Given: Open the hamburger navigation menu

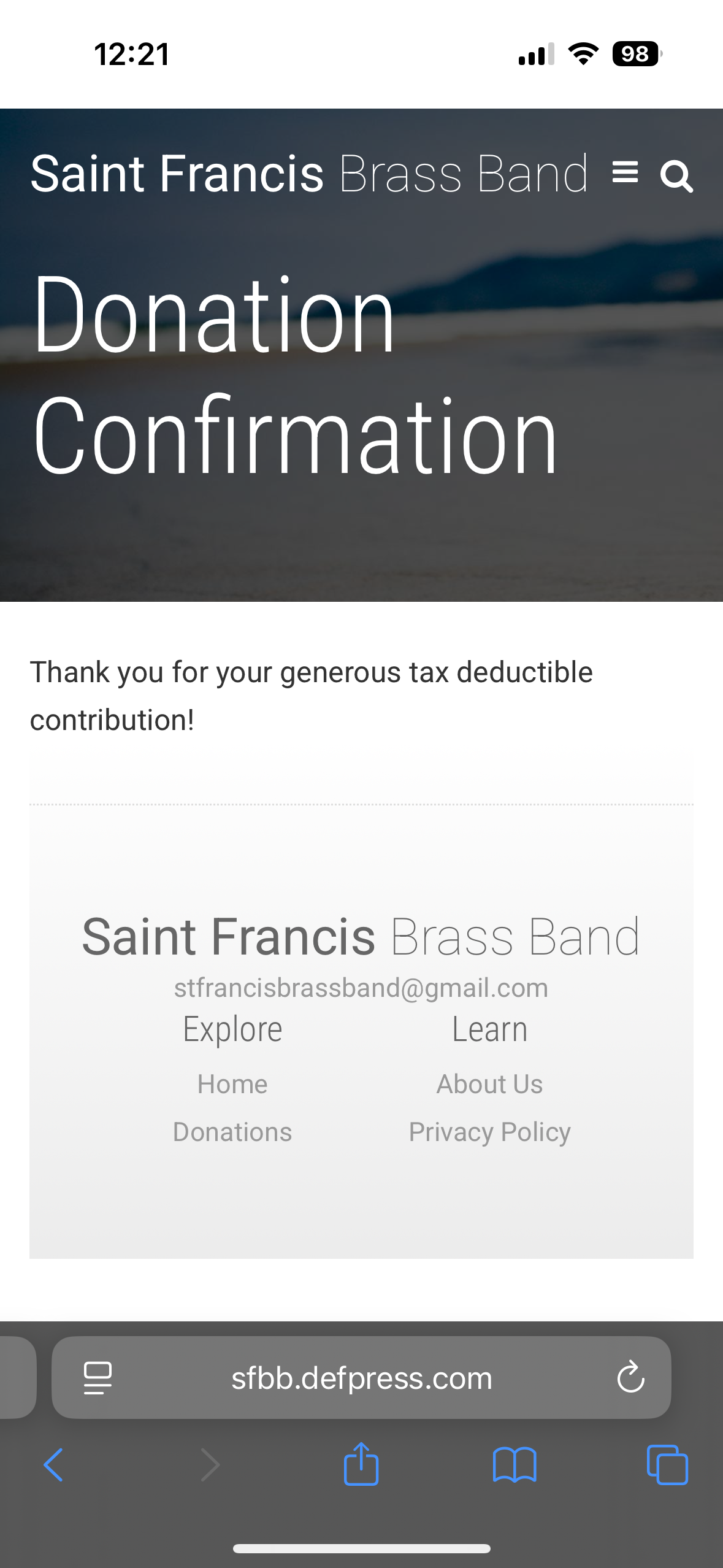Looking at the screenshot, I should (x=625, y=172).
